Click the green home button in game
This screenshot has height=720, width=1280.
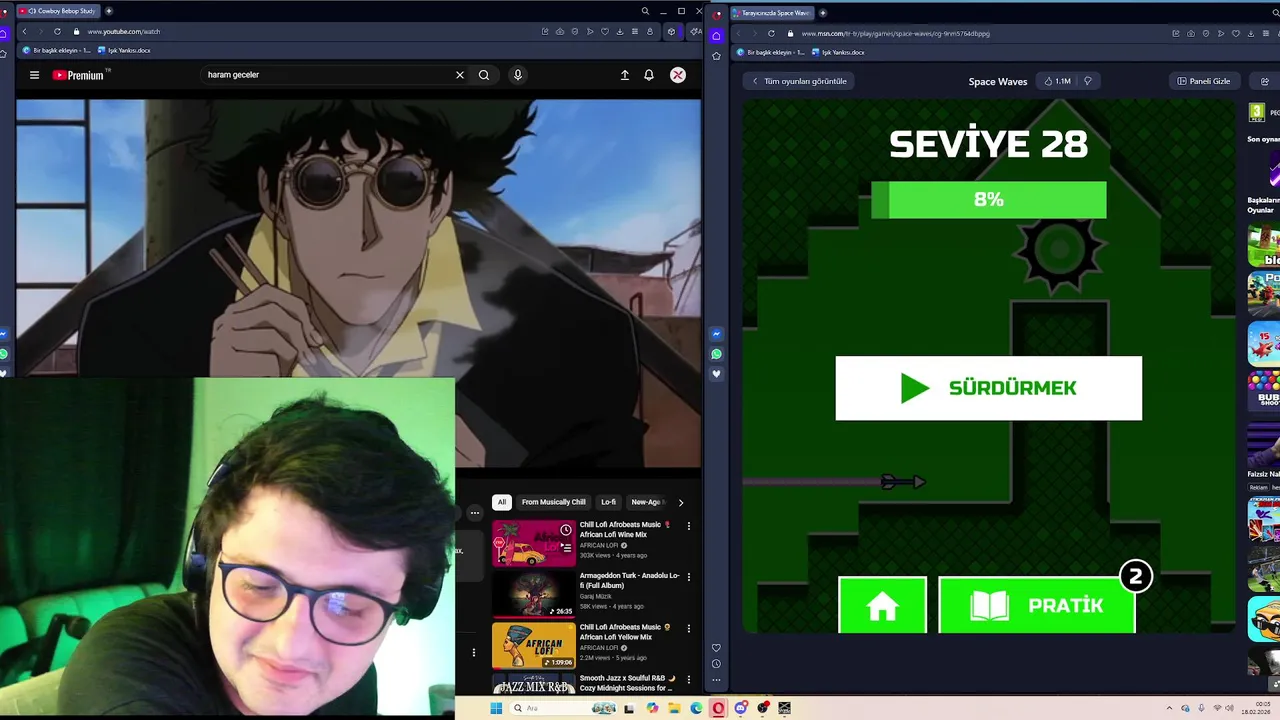coord(882,605)
